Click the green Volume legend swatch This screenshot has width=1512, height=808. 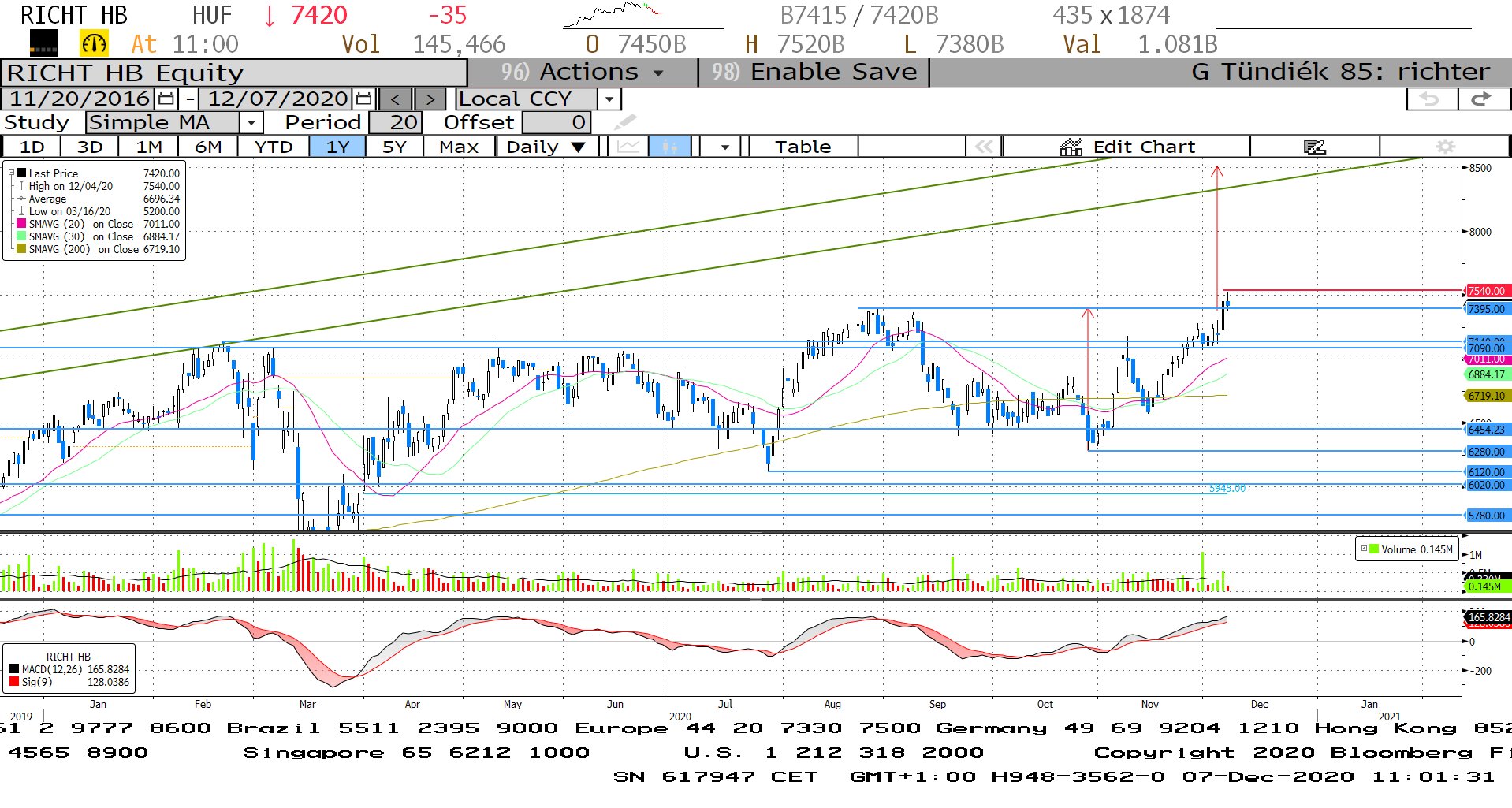1375,549
